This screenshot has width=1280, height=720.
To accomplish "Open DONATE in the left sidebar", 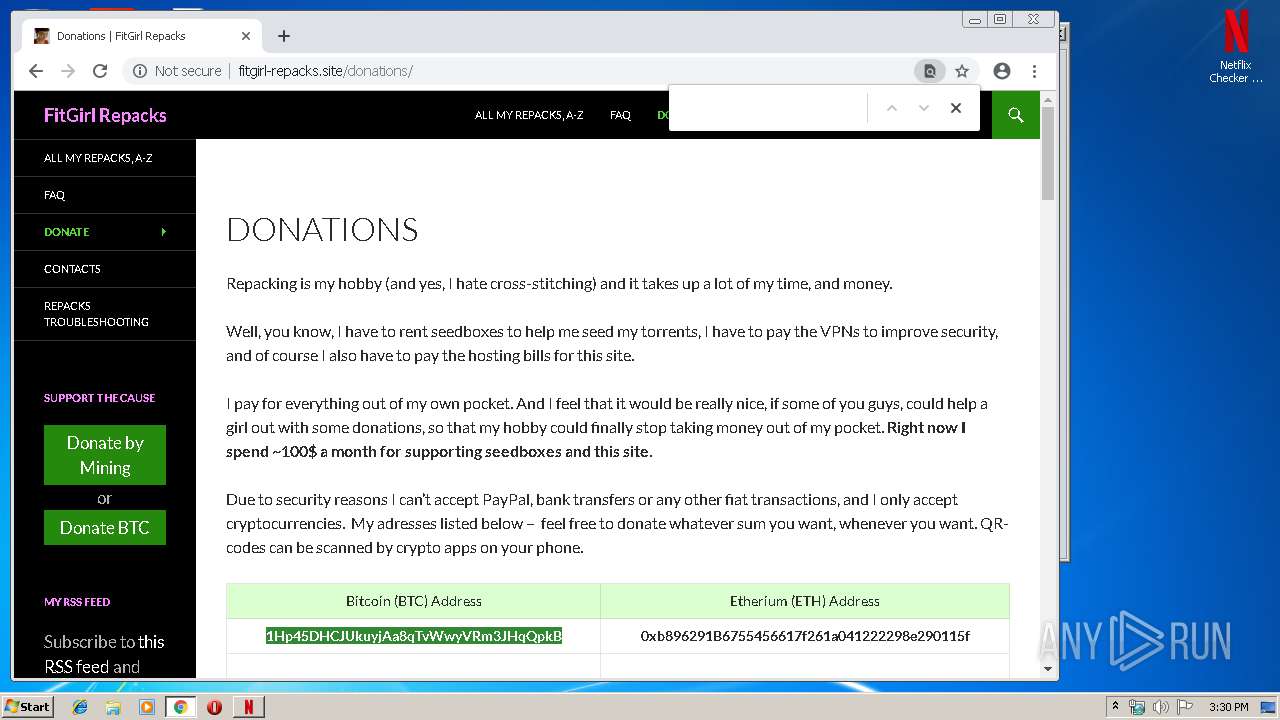I will coord(67,232).
